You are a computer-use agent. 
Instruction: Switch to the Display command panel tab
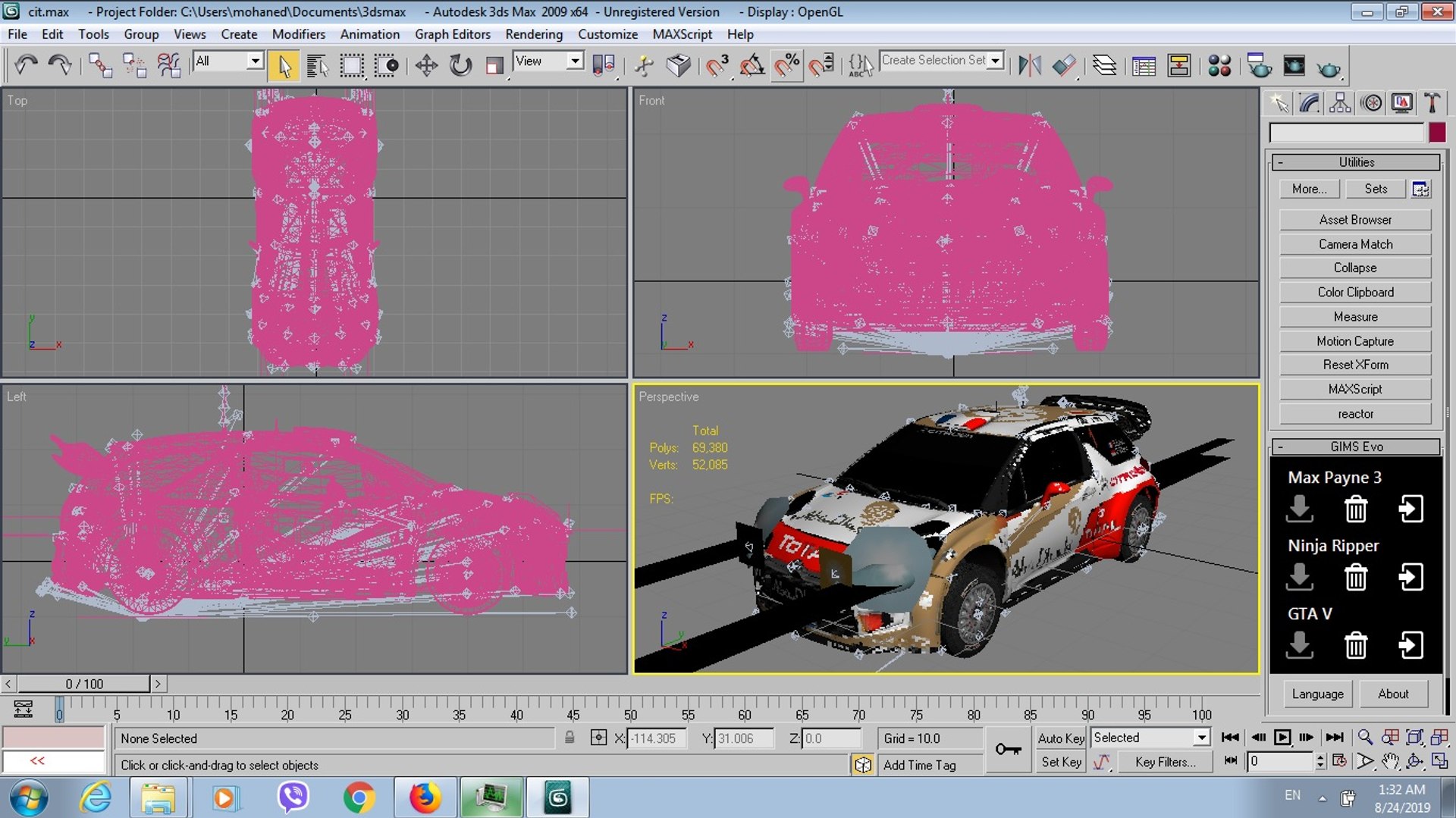(1401, 103)
